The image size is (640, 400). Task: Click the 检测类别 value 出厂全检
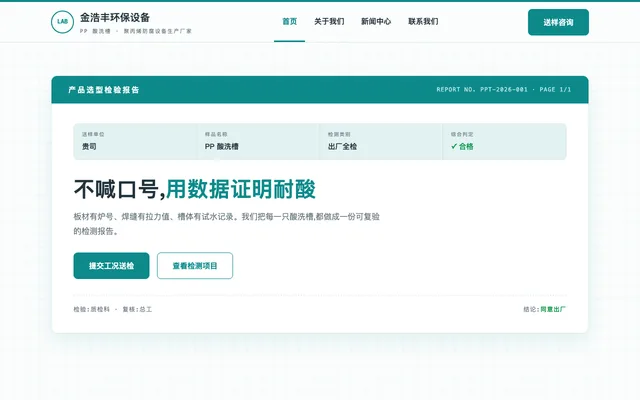point(342,147)
